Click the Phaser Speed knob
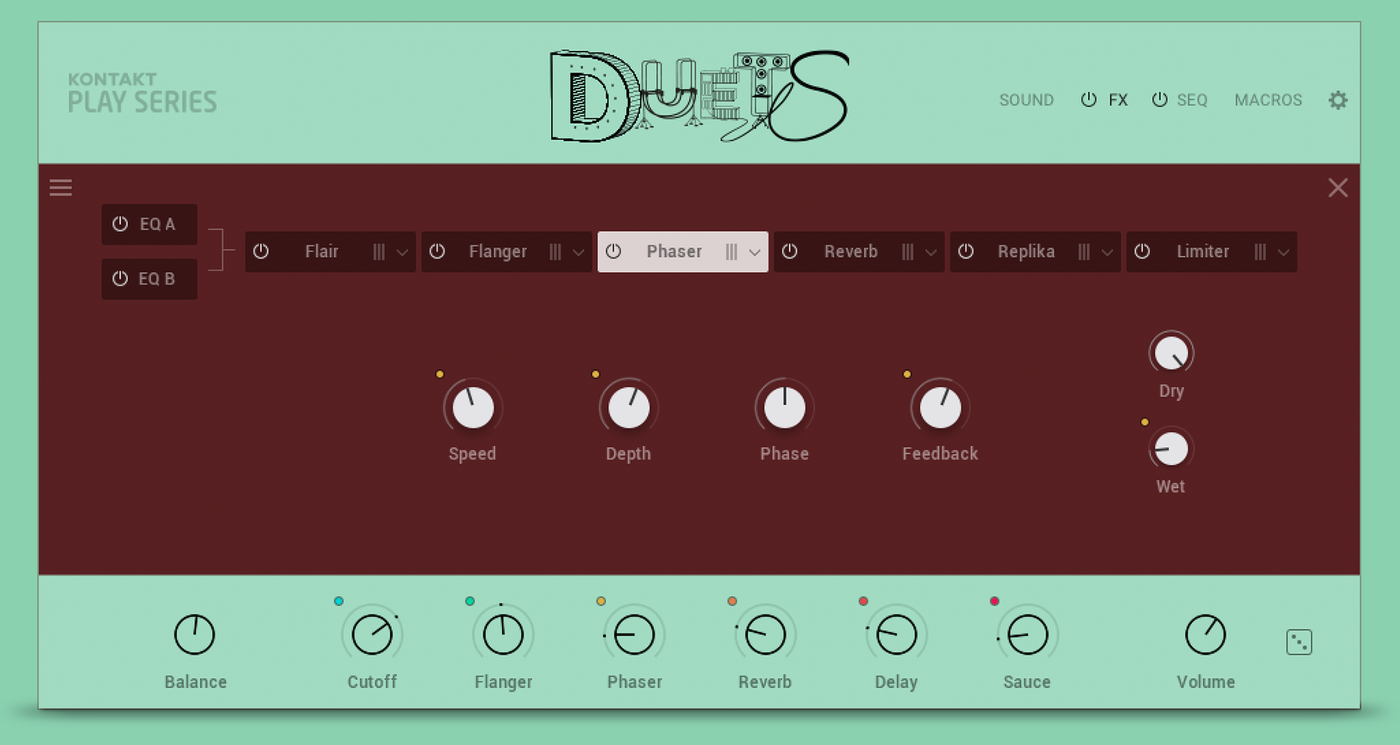 473,408
